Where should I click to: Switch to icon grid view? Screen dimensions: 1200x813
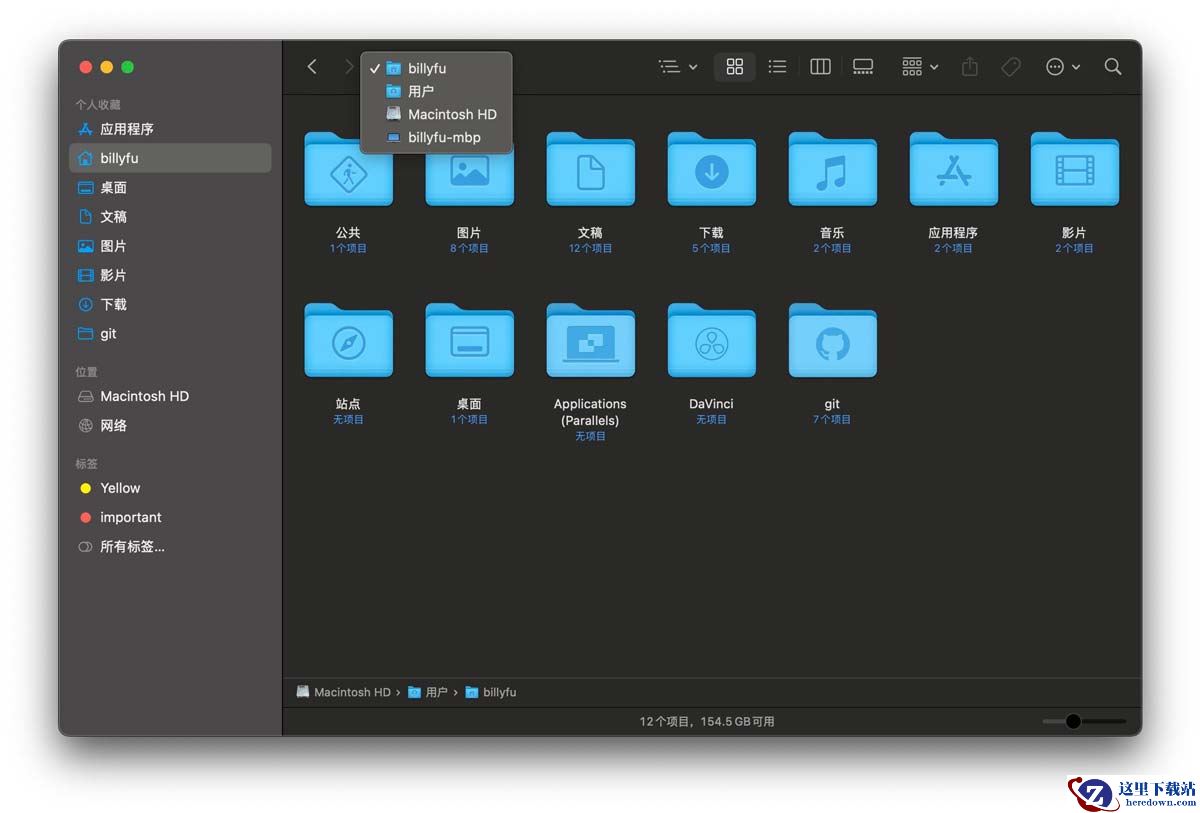(735, 67)
